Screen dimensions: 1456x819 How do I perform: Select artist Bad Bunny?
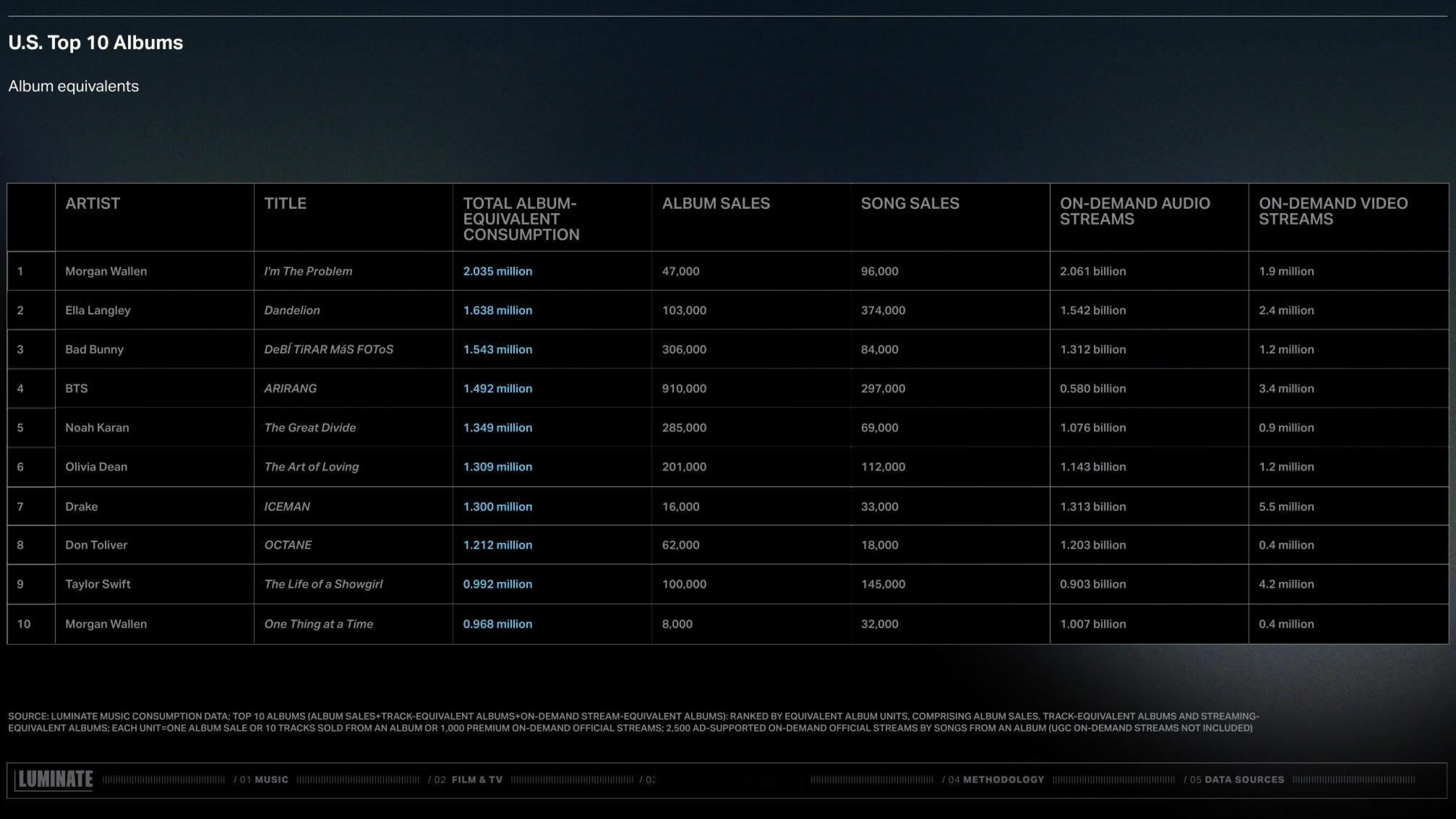click(94, 349)
